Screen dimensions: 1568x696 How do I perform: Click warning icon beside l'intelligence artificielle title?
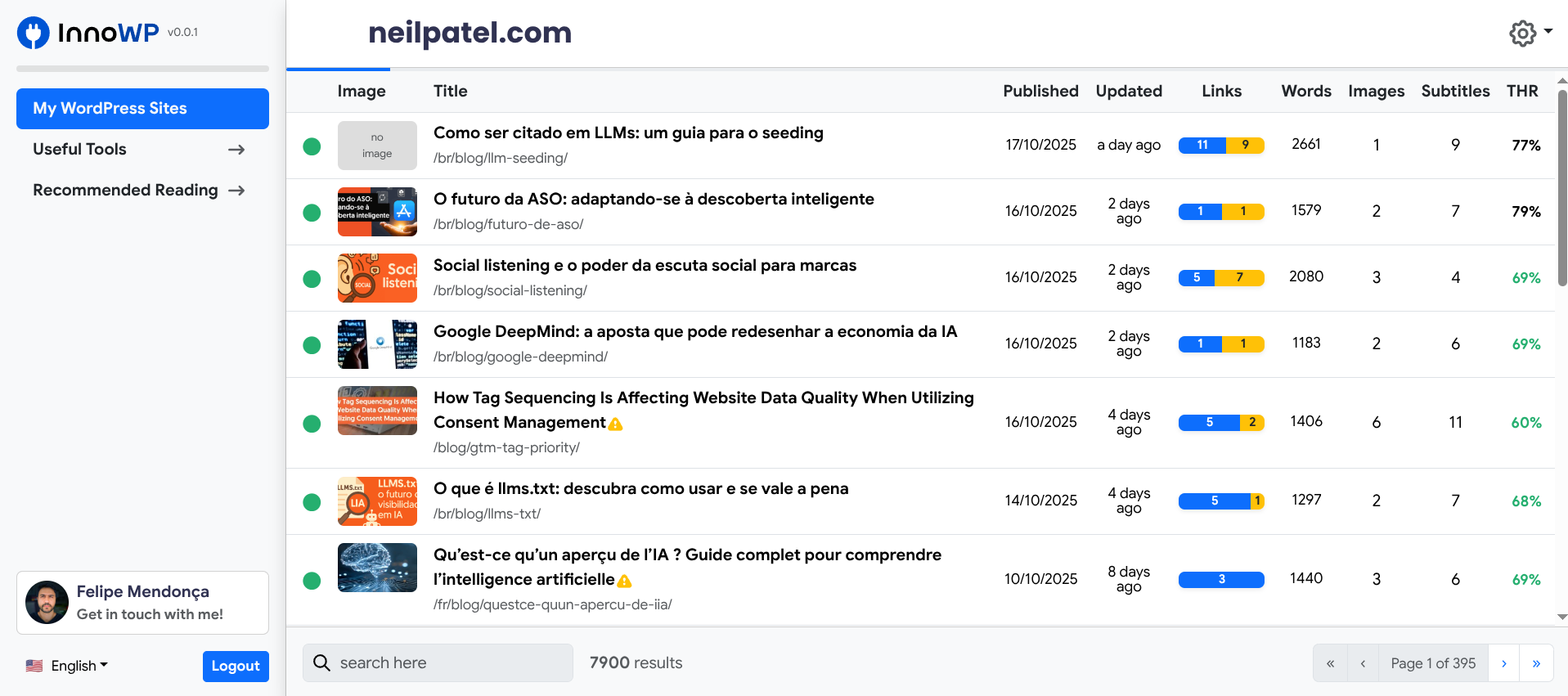[625, 581]
